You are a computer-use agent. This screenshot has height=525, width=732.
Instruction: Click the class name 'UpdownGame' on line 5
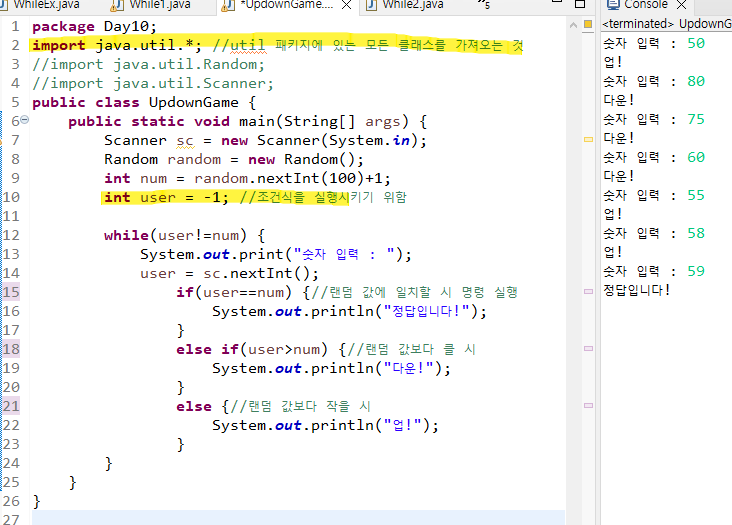[194, 102]
